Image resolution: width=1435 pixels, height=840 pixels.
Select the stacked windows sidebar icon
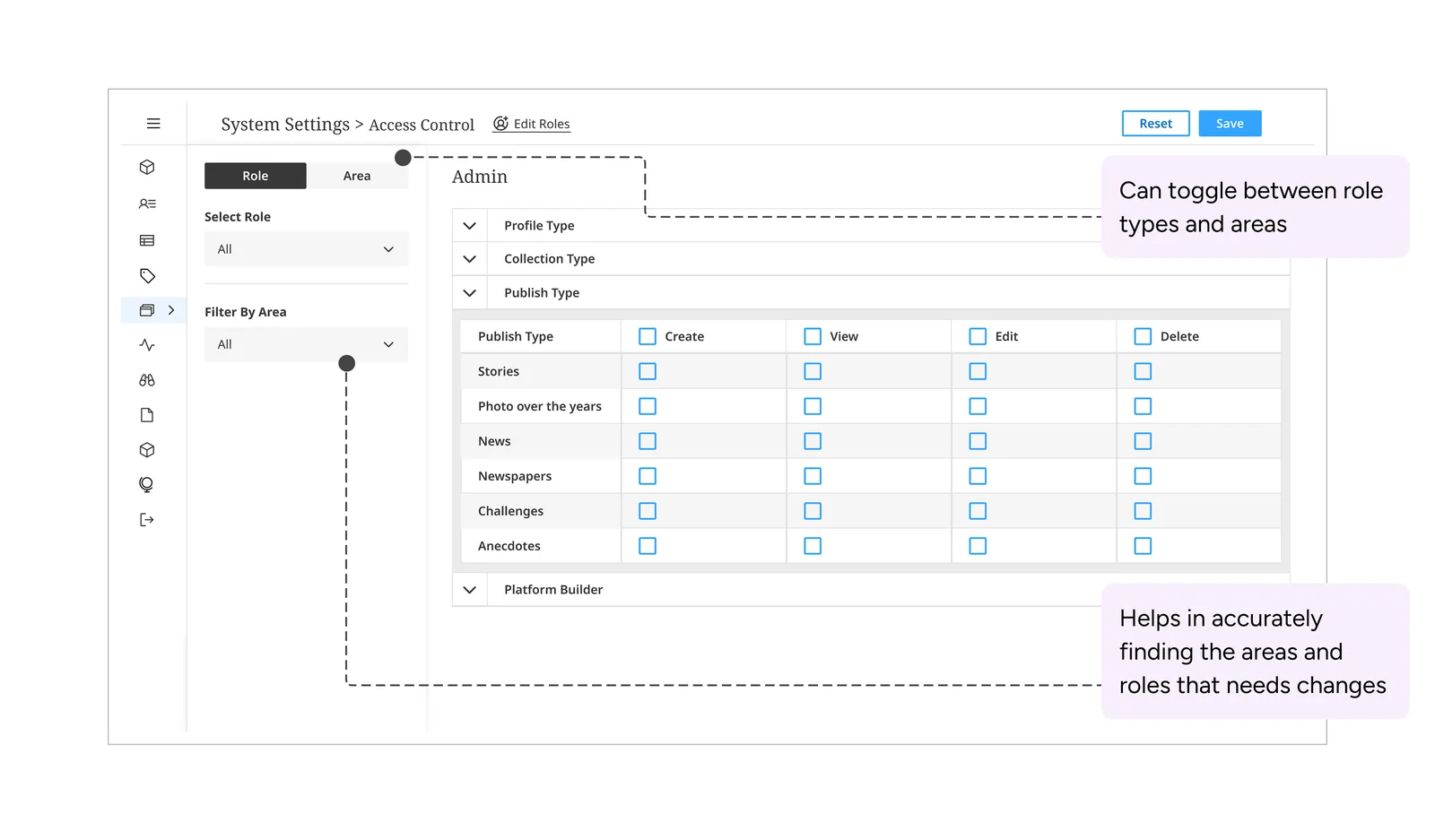click(x=147, y=310)
